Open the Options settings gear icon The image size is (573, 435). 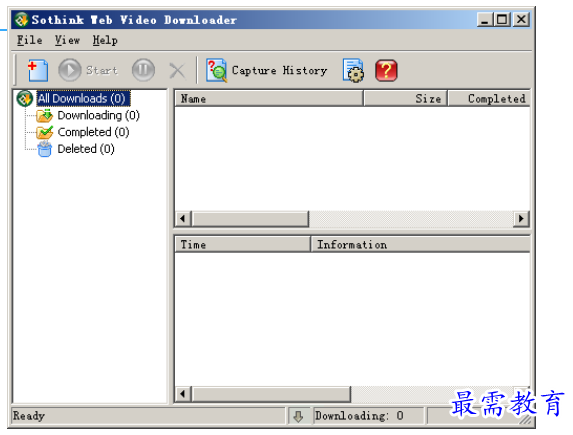(x=353, y=70)
